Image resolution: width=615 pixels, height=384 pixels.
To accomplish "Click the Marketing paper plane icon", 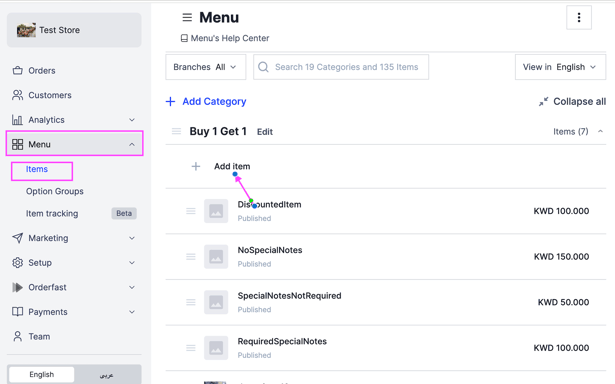I will pyautogui.click(x=17, y=238).
